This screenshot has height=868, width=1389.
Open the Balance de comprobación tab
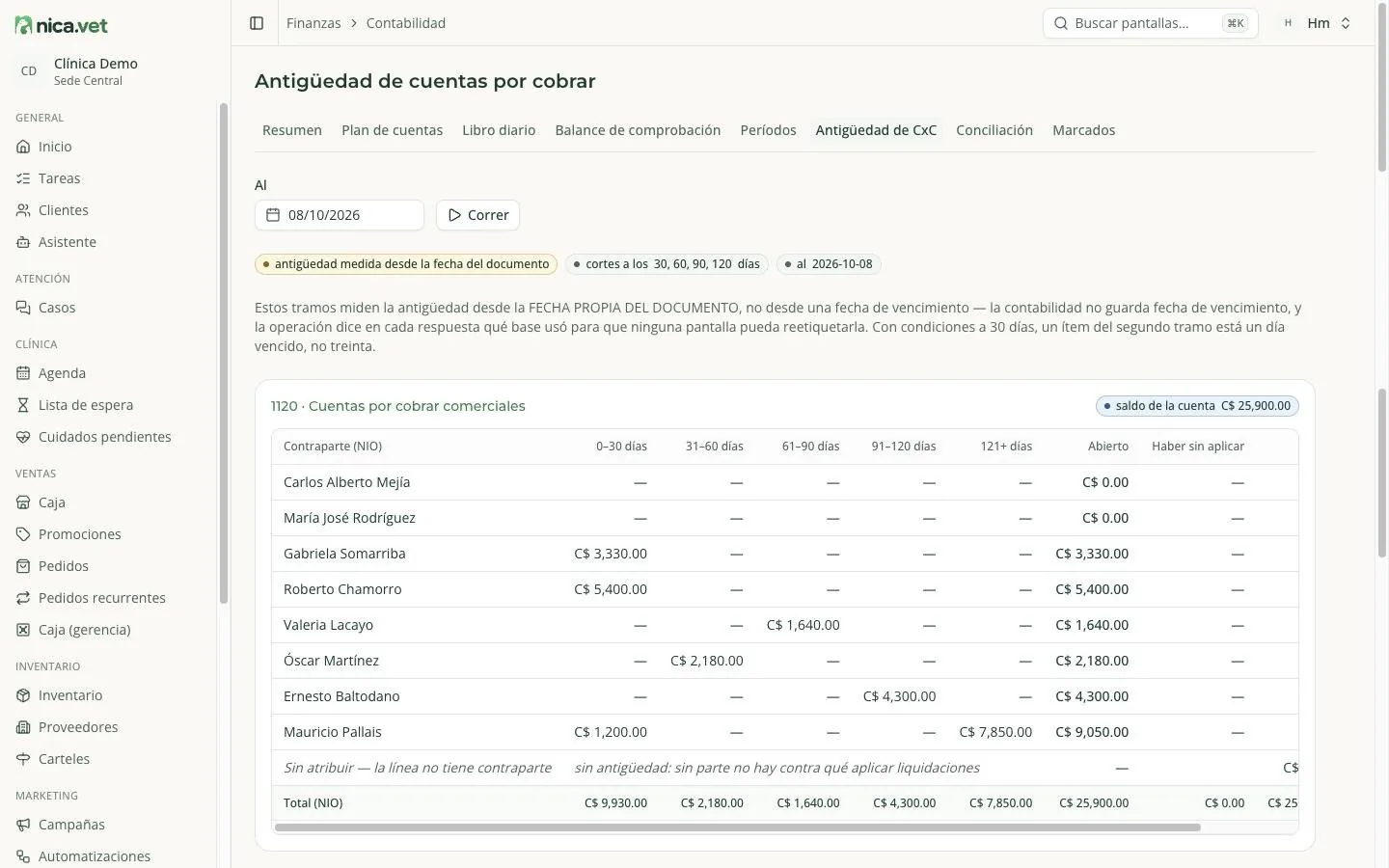[x=638, y=130]
